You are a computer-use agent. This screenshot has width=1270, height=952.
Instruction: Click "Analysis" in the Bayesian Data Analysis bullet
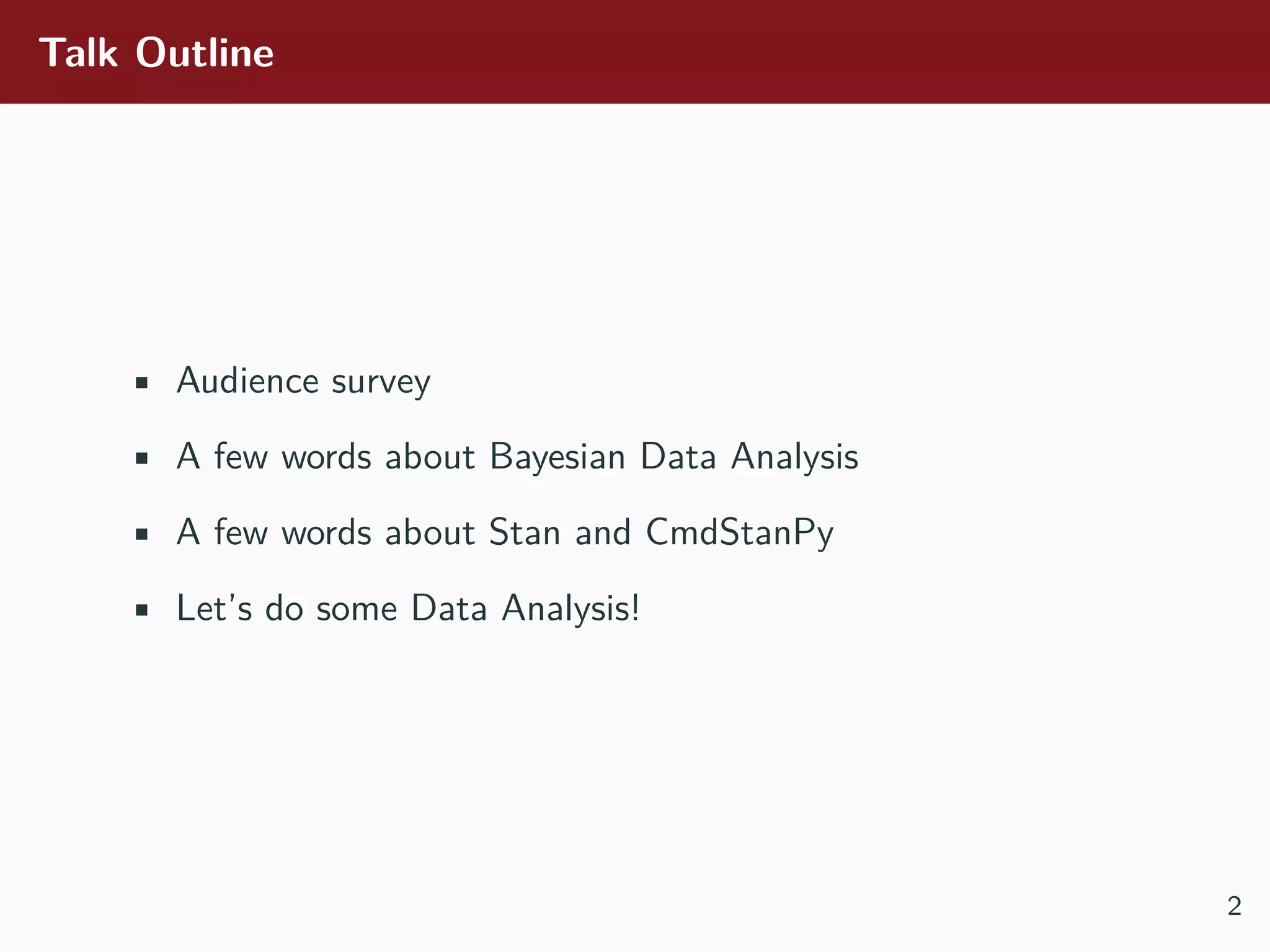click(x=794, y=458)
